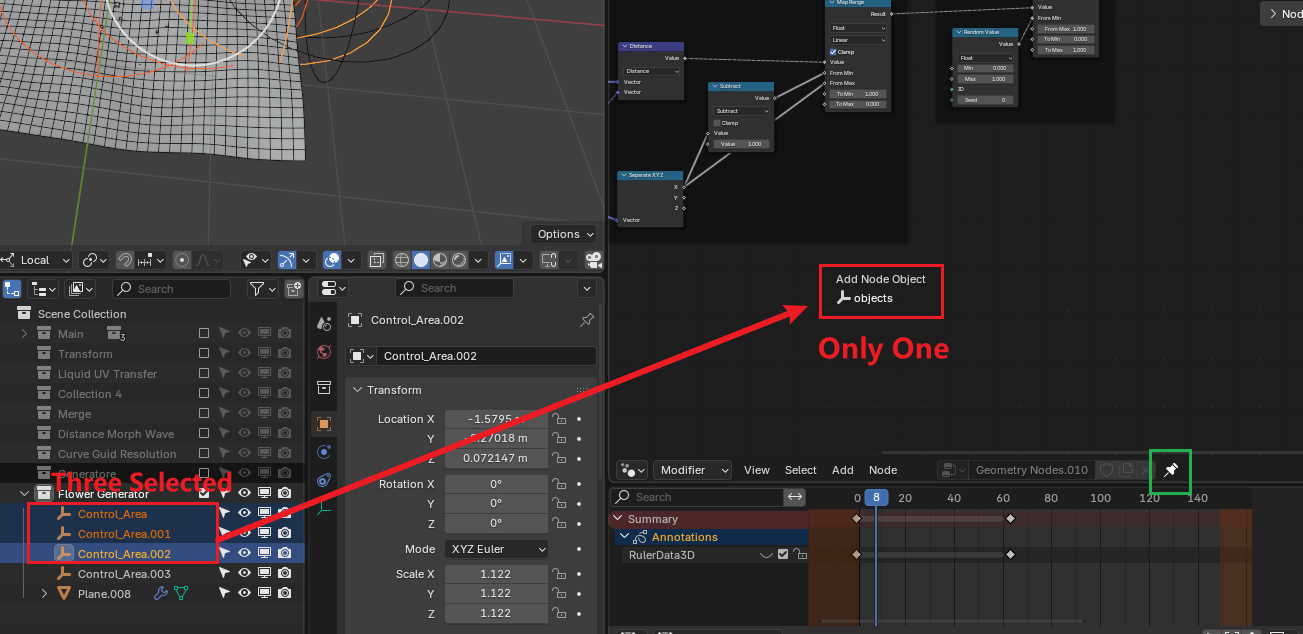Open the rotation Mode XYZ Euler dropdown
Screen dimensions: 1303x634
497,549
